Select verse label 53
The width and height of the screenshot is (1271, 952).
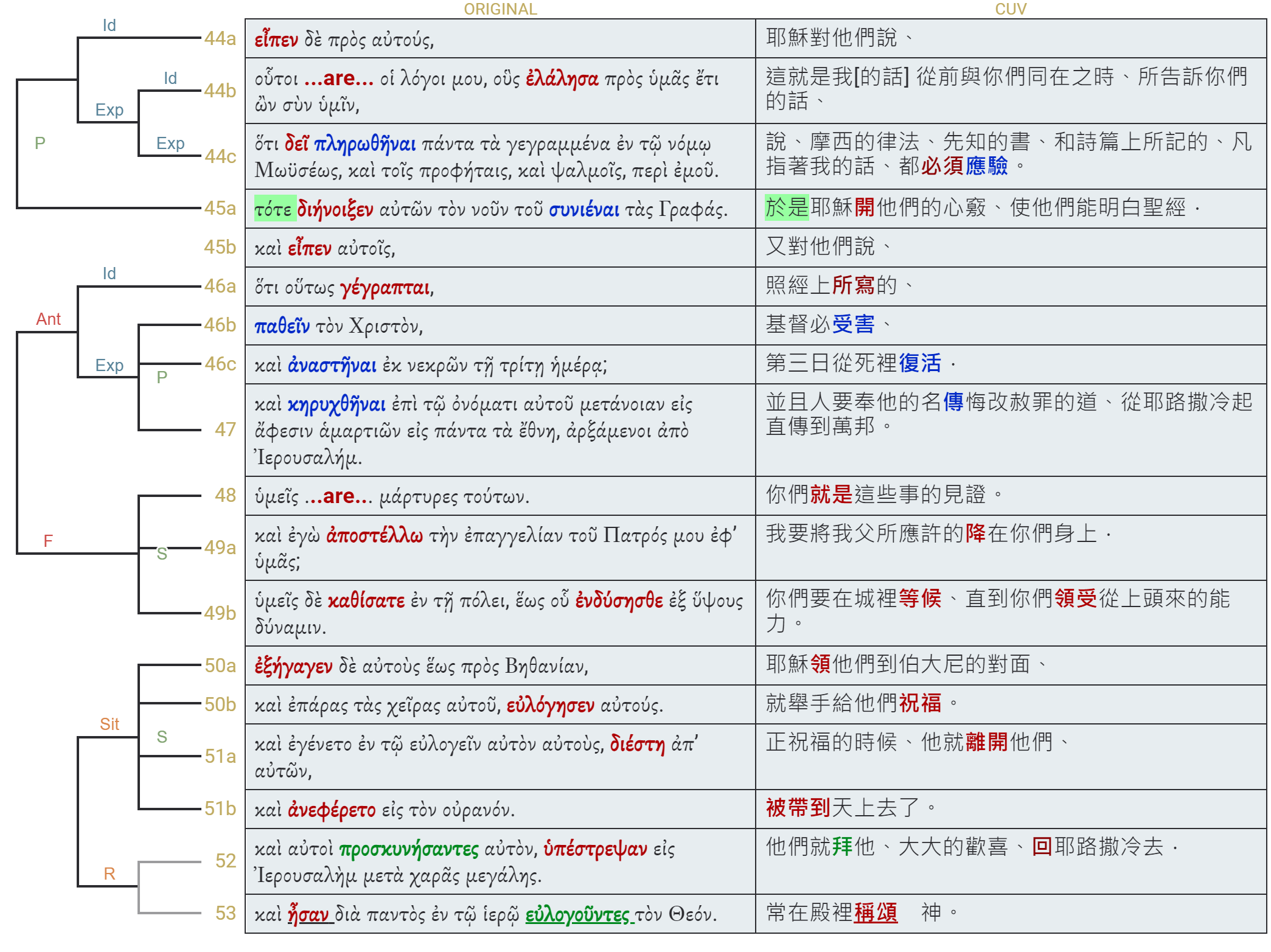[x=225, y=912]
